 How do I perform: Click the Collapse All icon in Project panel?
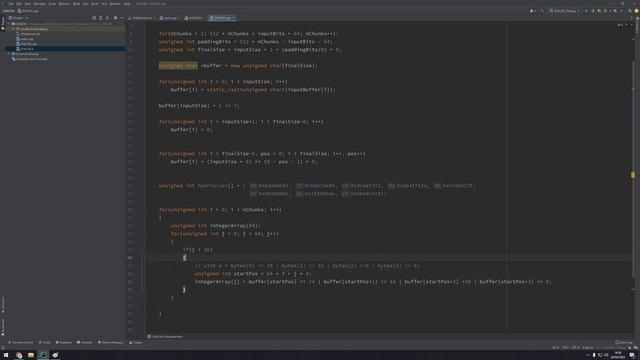107,18
